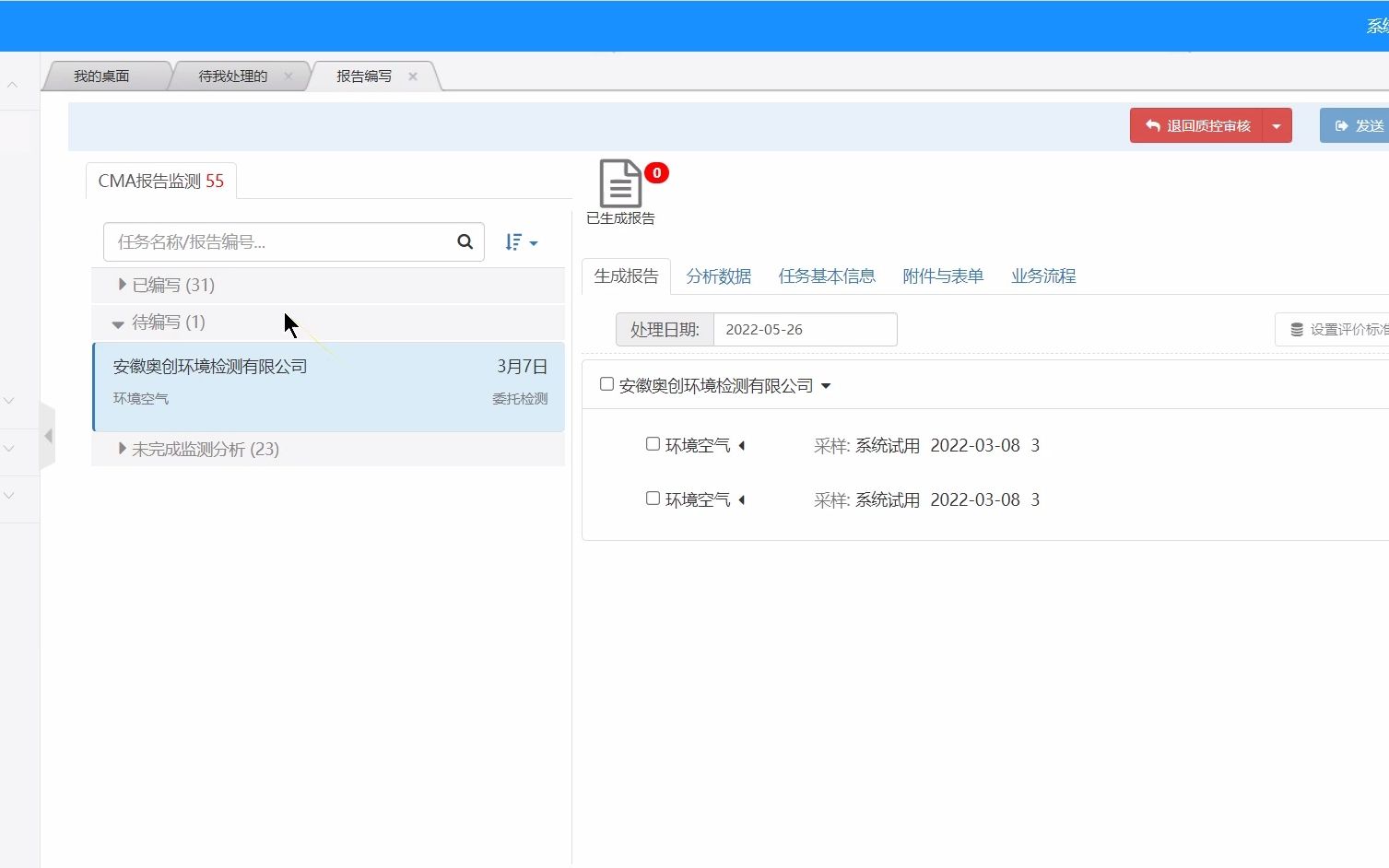Select the CMA报告监测 tab

pos(161,181)
